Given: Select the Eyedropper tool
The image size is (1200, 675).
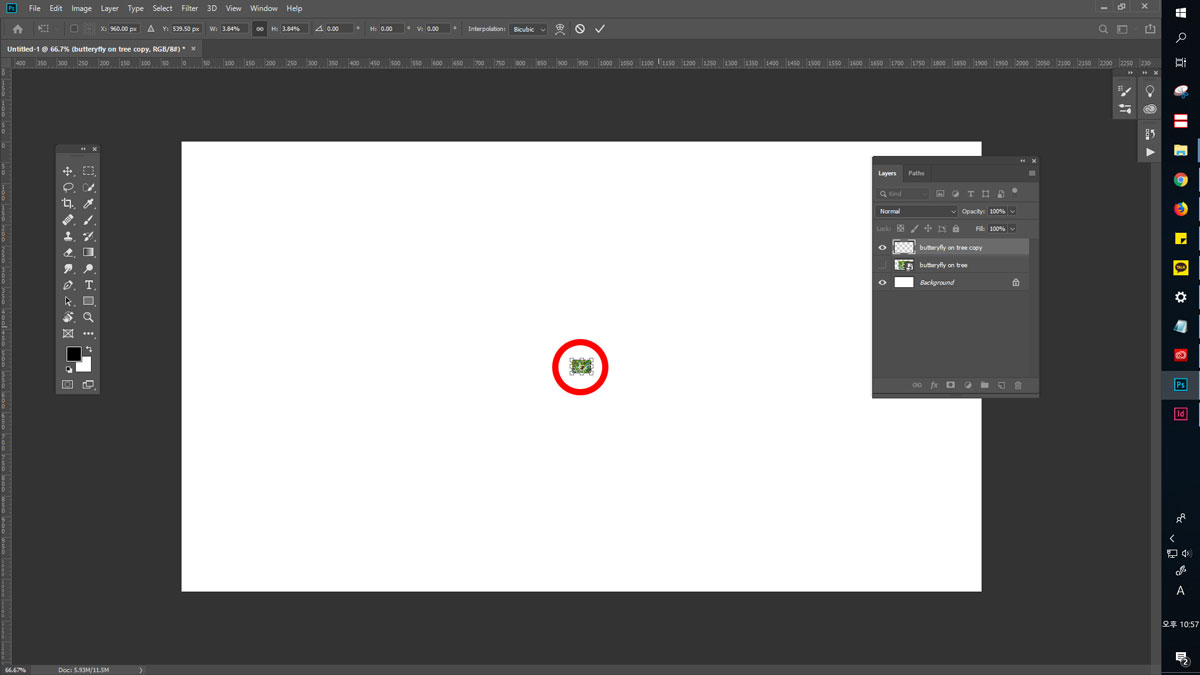Looking at the screenshot, I should [x=88, y=204].
